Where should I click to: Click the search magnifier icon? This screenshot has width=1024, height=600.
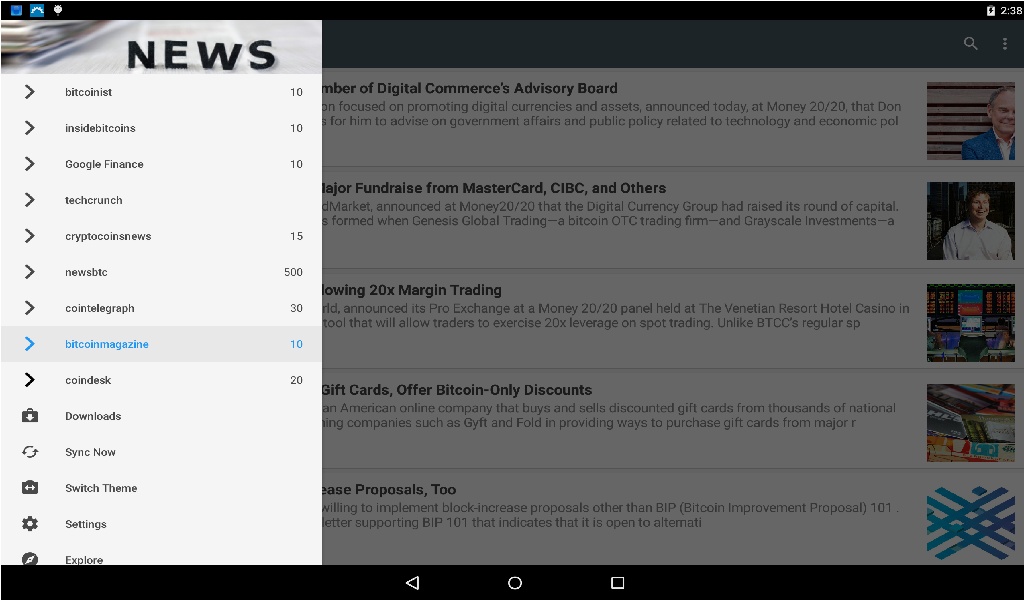(x=970, y=43)
